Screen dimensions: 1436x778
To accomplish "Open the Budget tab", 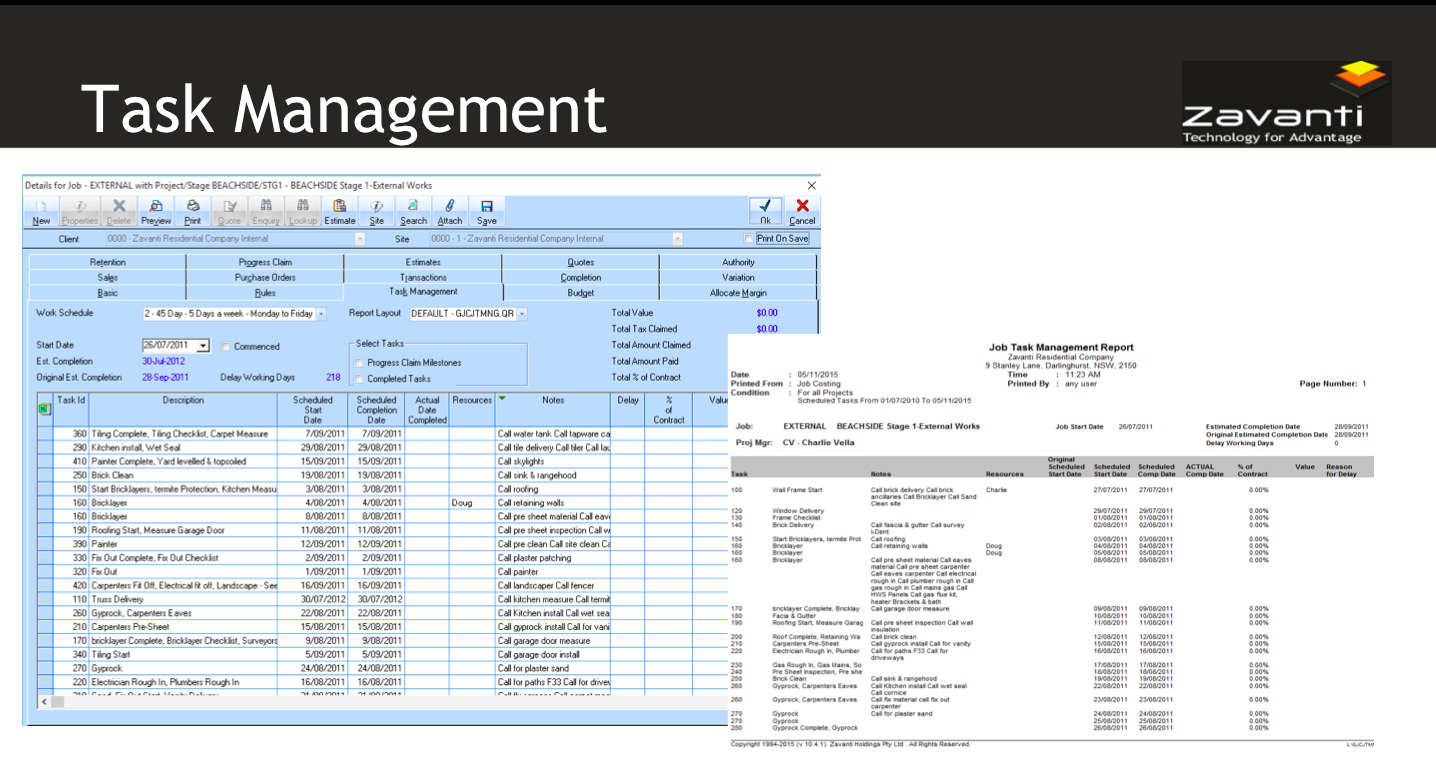I will (581, 293).
